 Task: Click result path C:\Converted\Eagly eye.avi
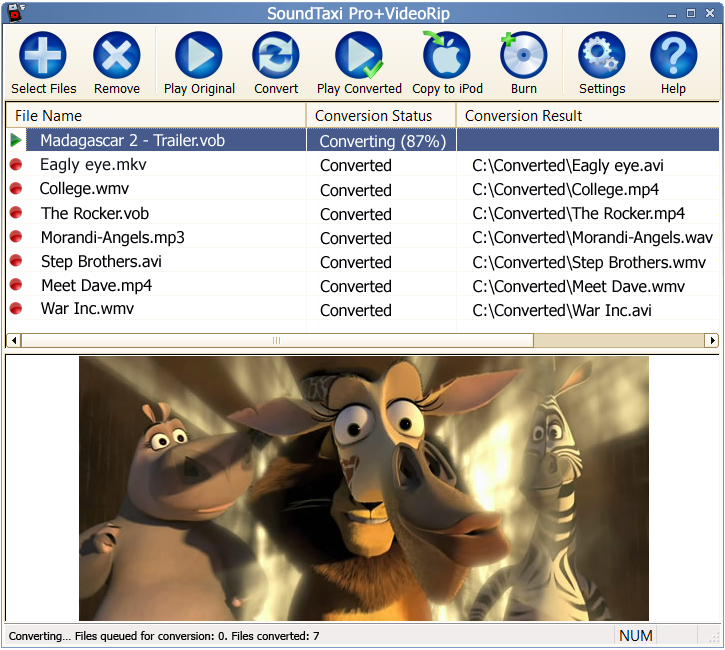[568, 166]
